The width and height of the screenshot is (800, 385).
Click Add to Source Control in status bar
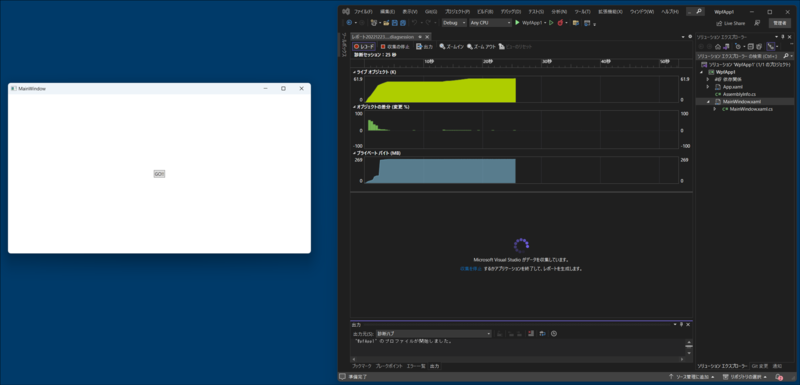coord(692,377)
